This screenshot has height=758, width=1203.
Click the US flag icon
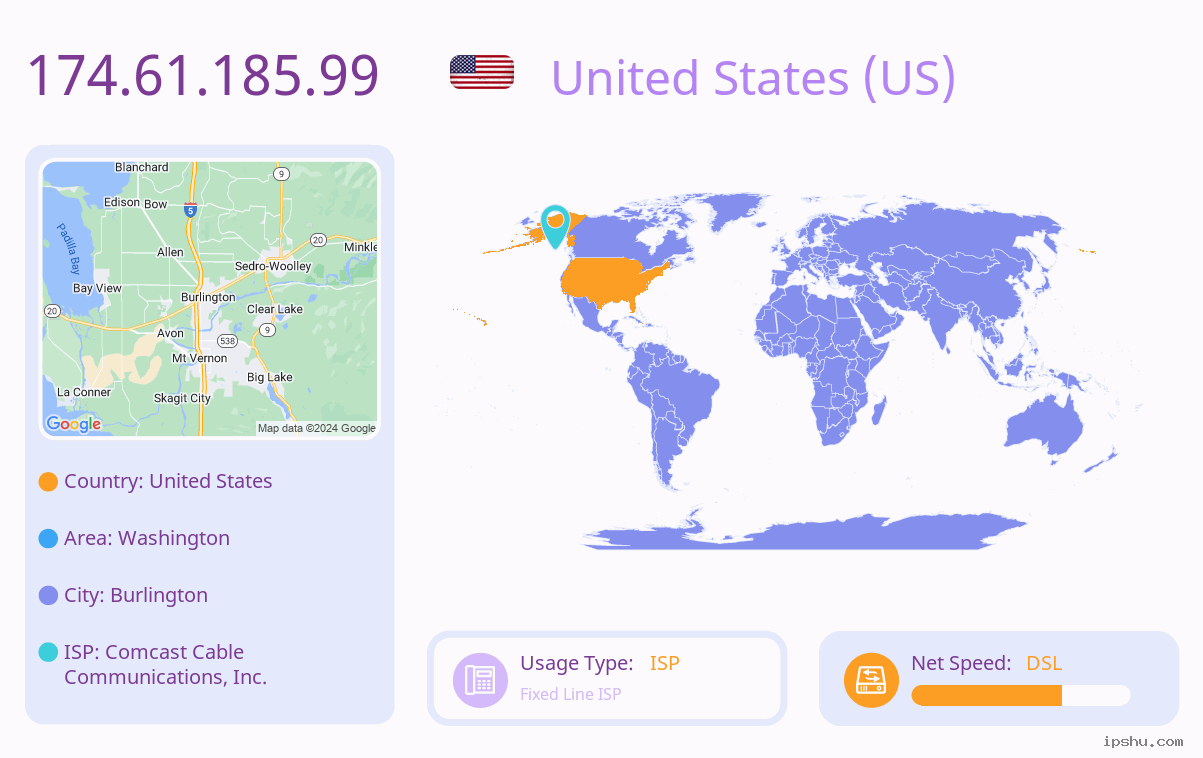click(x=482, y=72)
